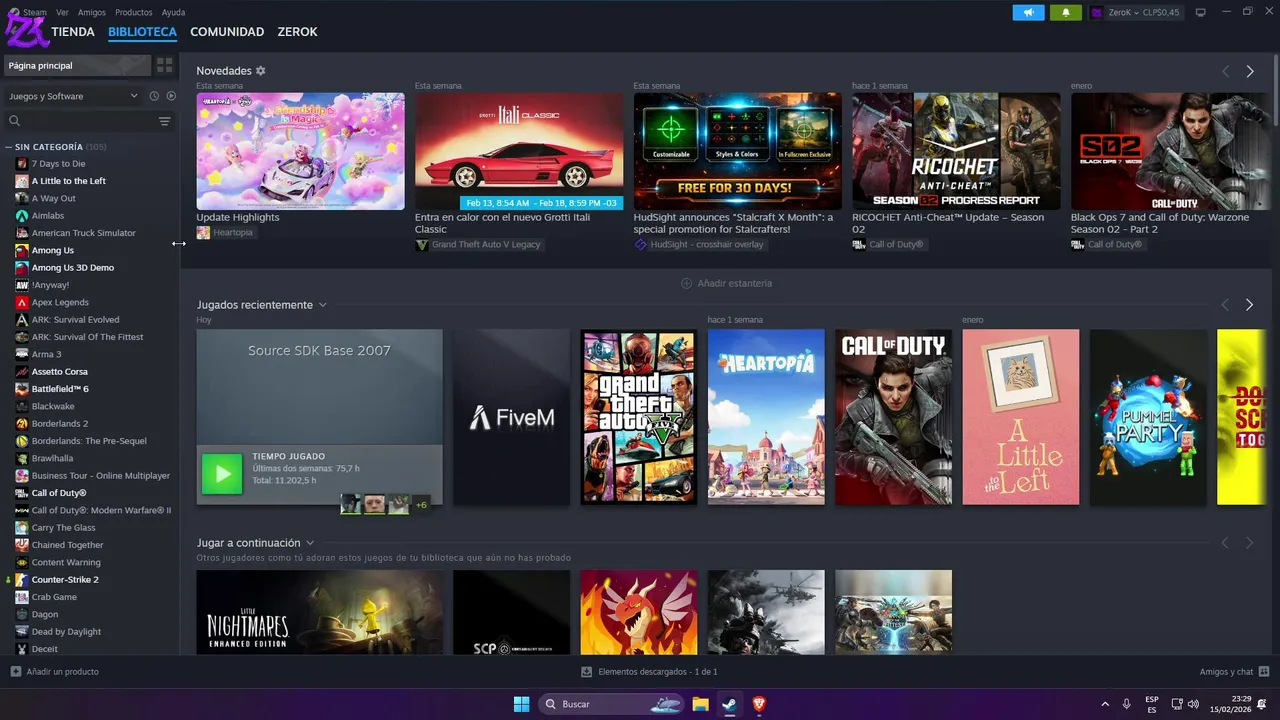Open HudSight - crosshair overlay tag
Screen dimensions: 1280x720
coord(700,244)
